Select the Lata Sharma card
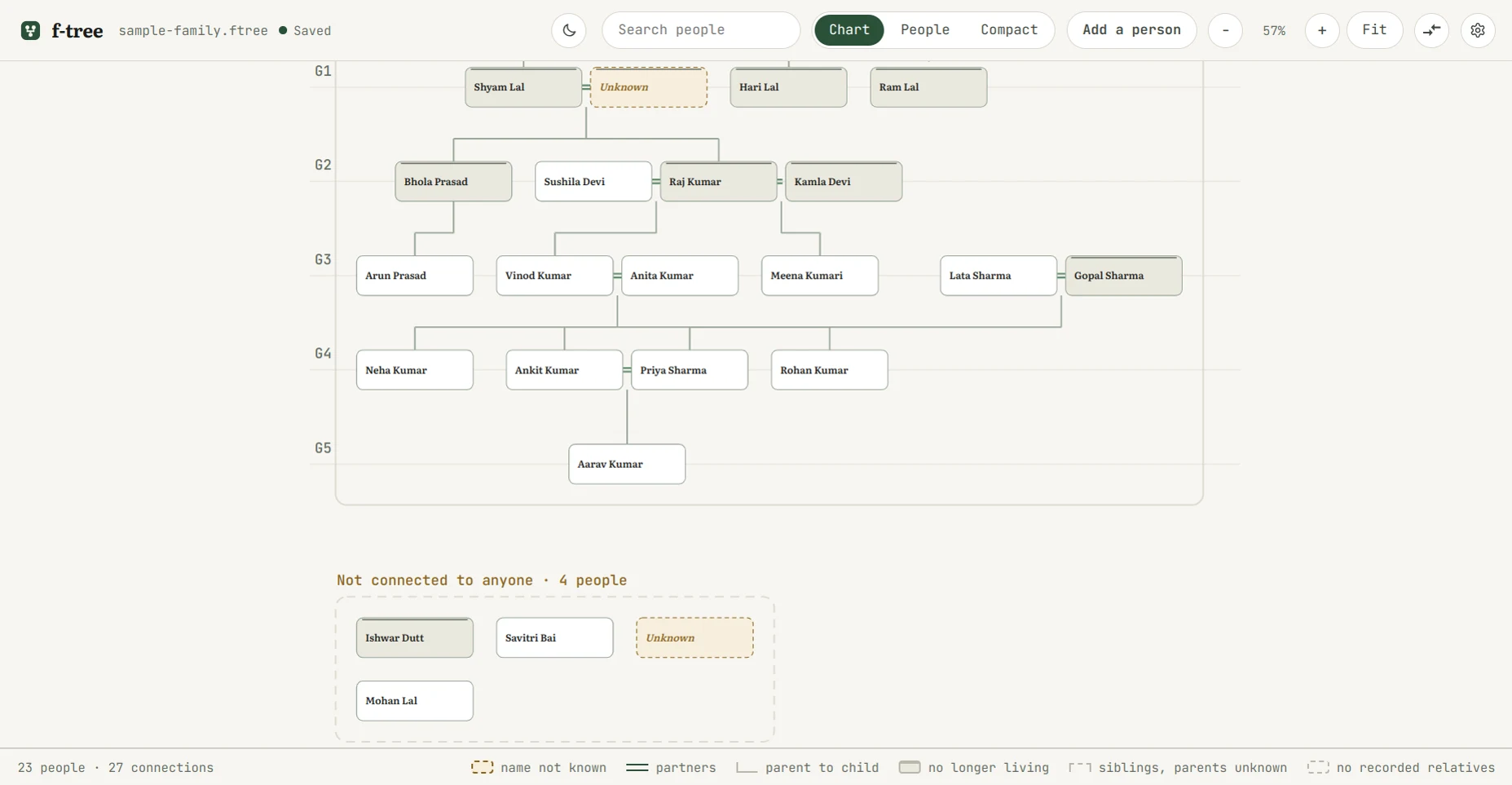This screenshot has width=1512, height=785. tap(998, 276)
